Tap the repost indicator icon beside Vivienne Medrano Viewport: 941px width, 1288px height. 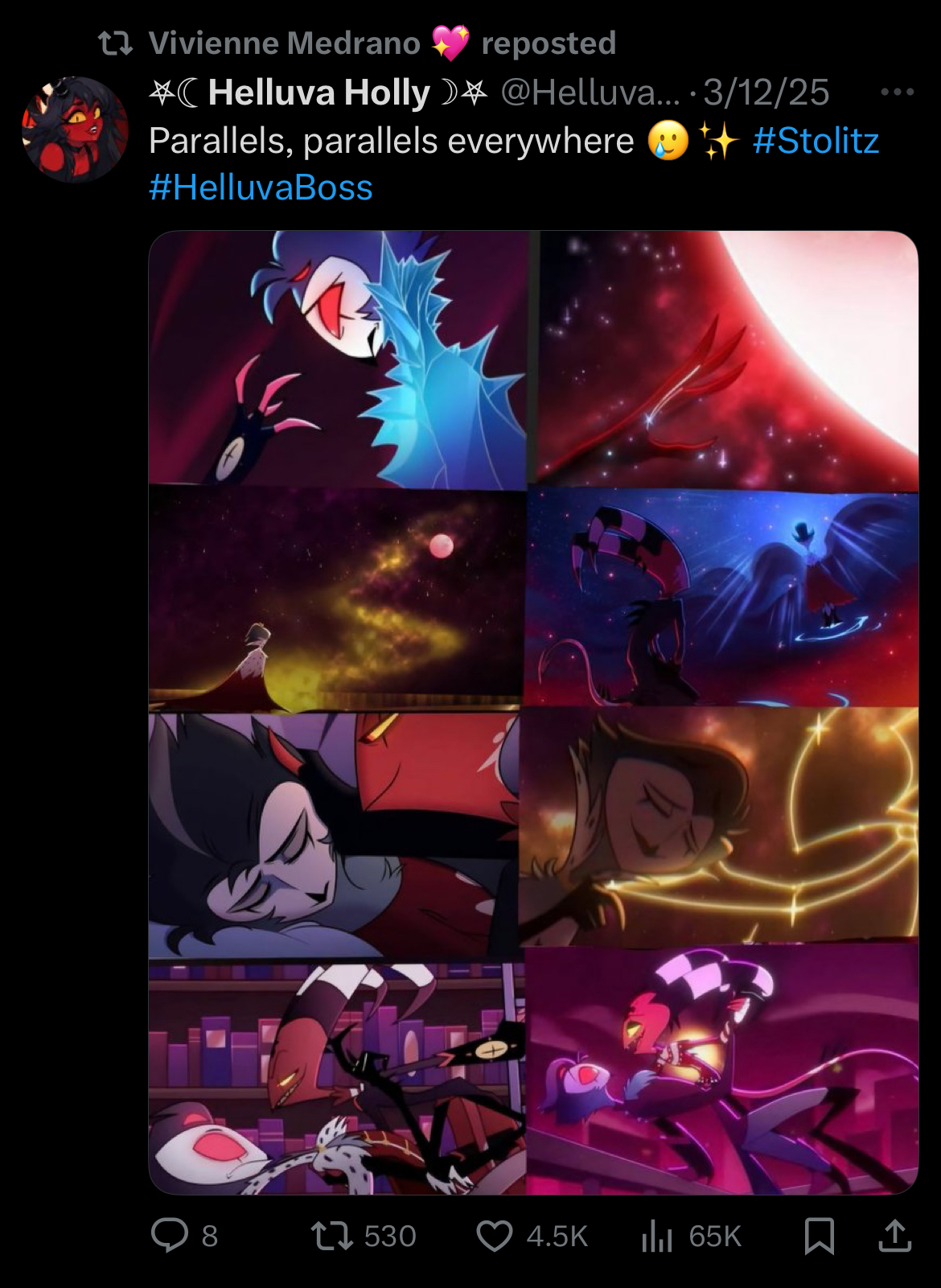(x=115, y=43)
